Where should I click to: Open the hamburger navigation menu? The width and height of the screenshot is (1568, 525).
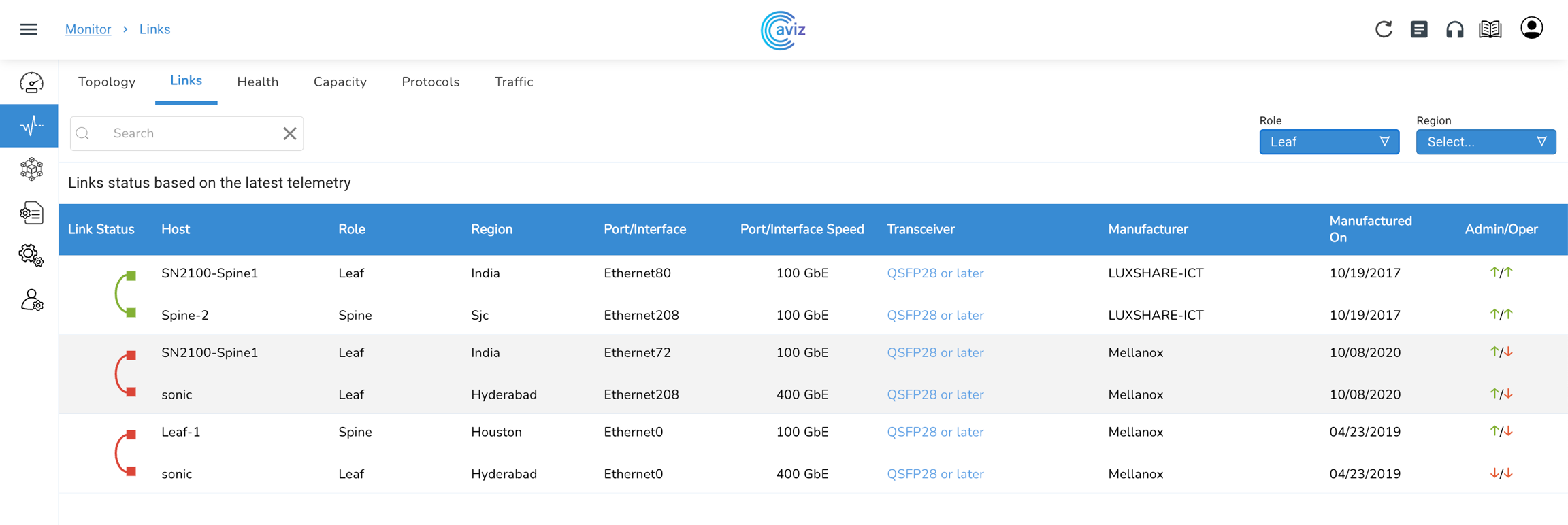click(29, 29)
